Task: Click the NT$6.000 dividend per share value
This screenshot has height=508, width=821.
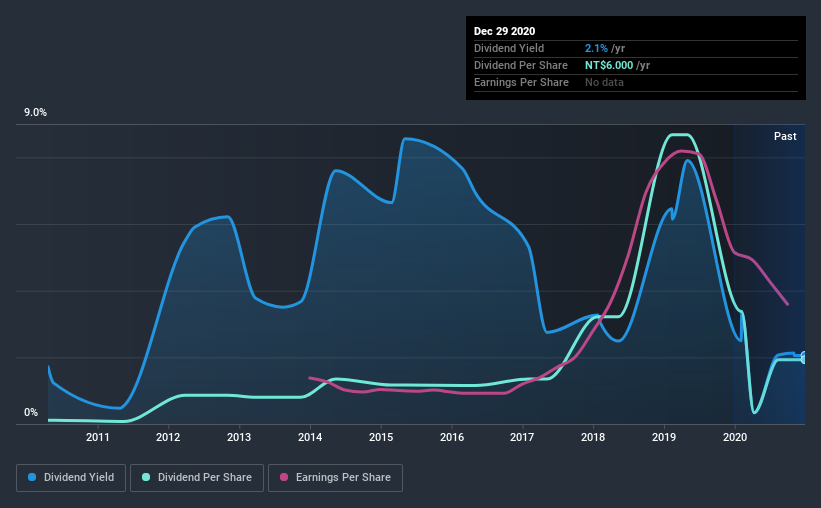Action: (609, 65)
